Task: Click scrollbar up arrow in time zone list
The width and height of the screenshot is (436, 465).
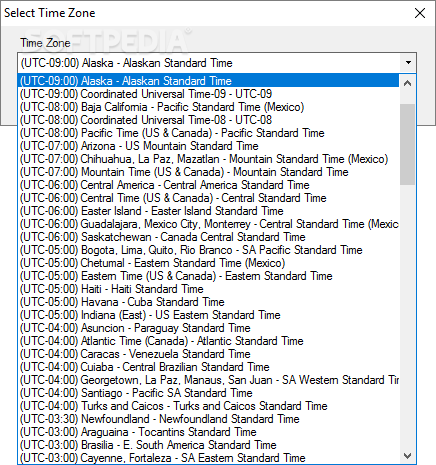Action: [407, 83]
